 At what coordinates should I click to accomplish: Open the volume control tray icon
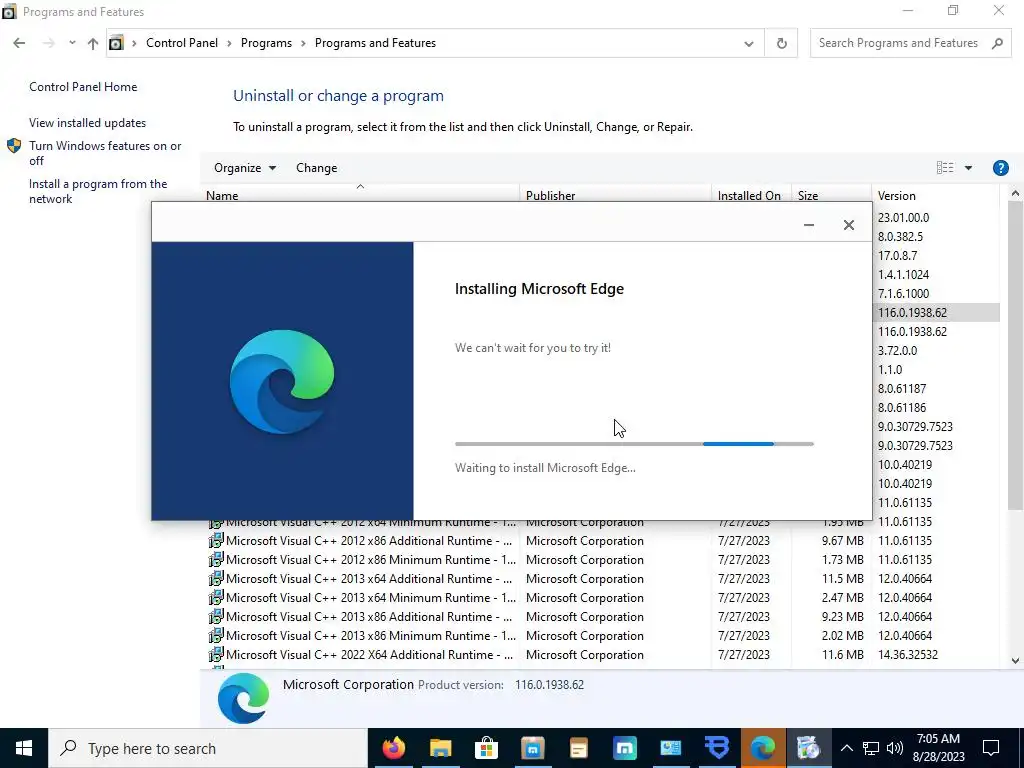pos(895,748)
